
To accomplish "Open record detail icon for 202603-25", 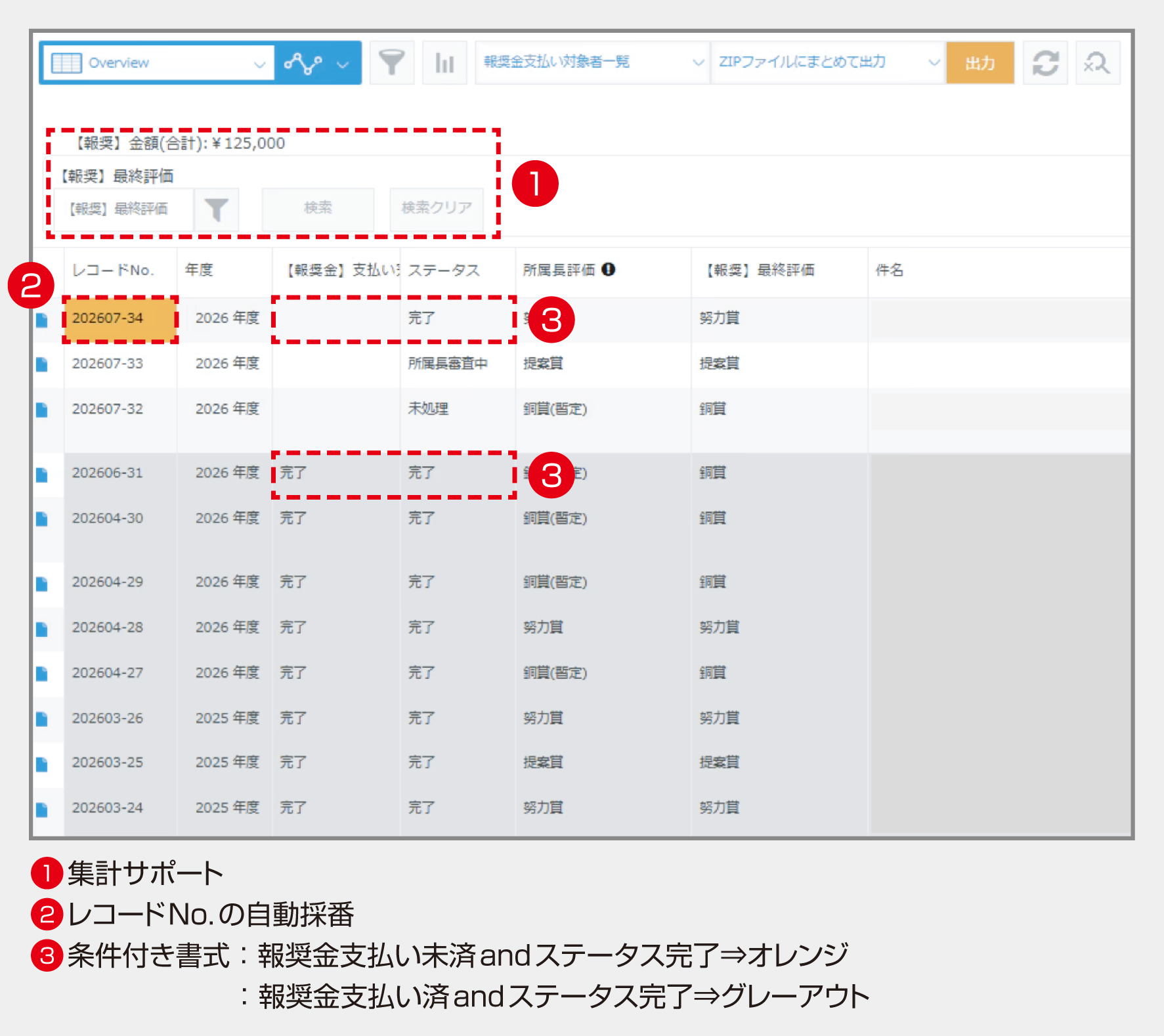I will tap(42, 764).
